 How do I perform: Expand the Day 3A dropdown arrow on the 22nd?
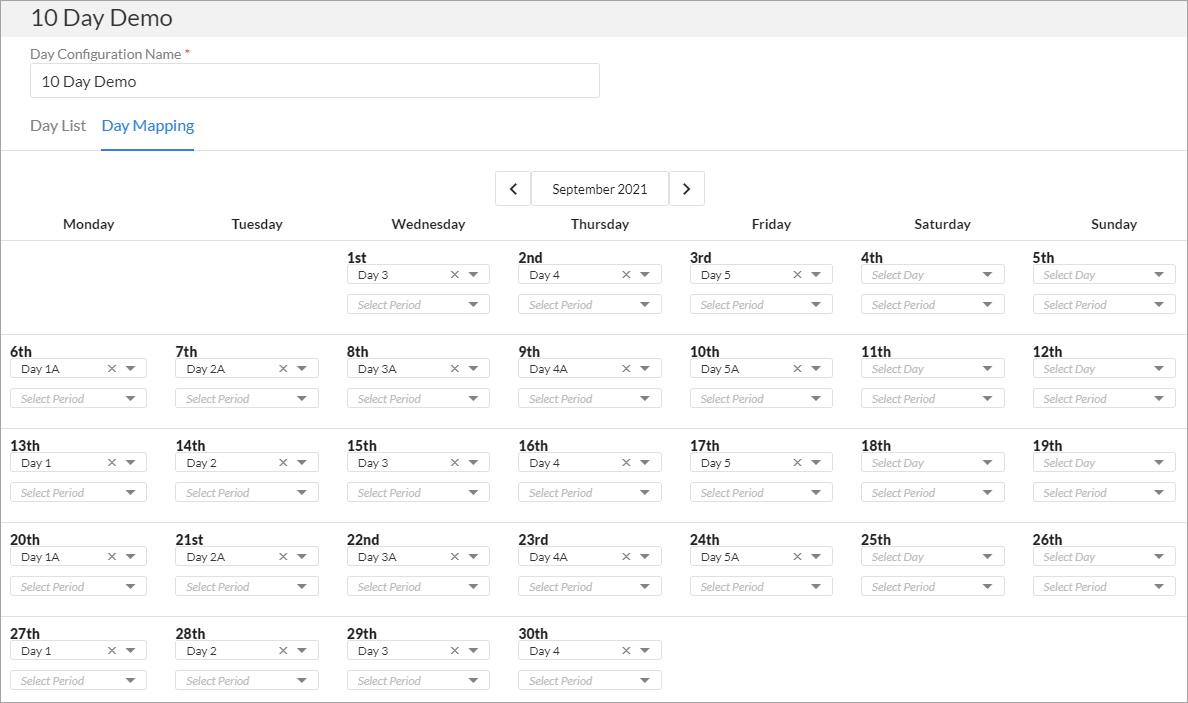[474, 557]
